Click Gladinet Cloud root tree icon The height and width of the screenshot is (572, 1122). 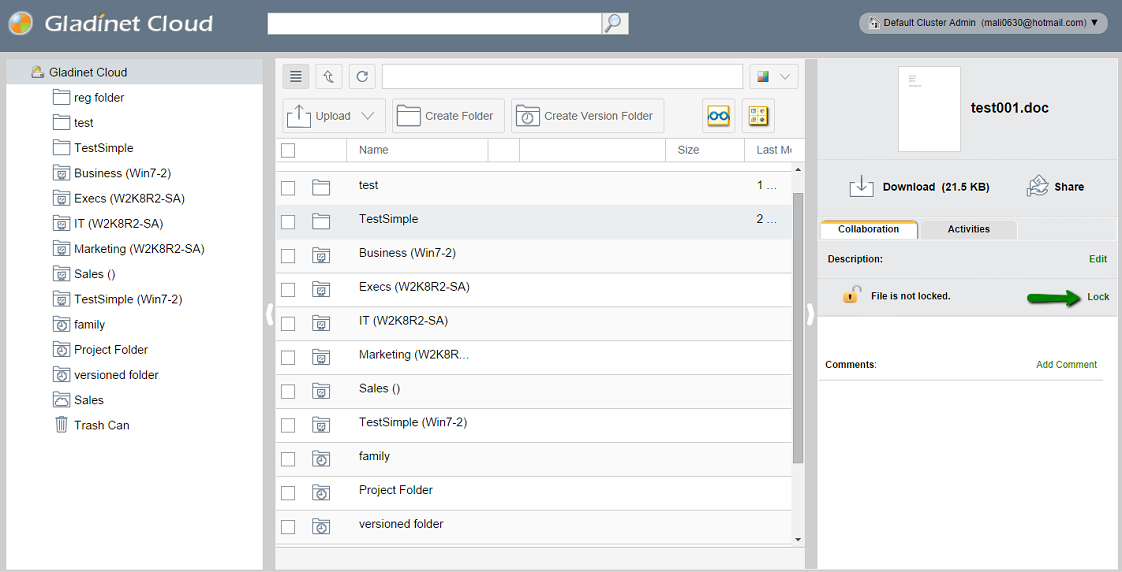(x=37, y=72)
